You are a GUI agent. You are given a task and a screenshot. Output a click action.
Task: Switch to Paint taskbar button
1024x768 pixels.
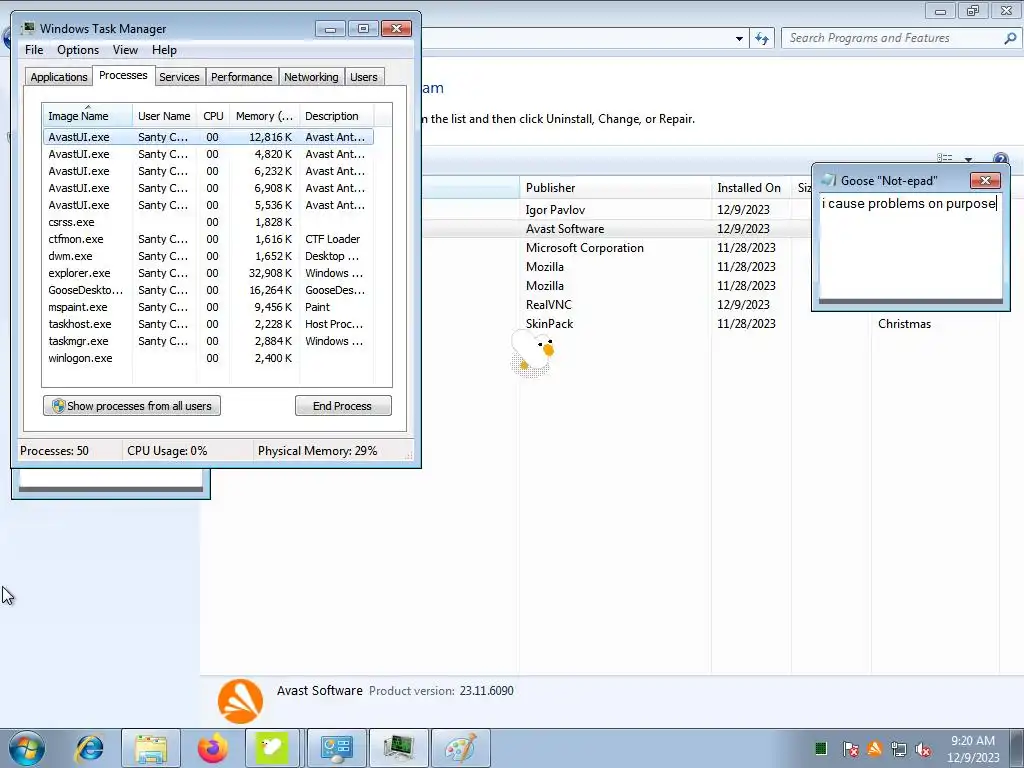[461, 748]
